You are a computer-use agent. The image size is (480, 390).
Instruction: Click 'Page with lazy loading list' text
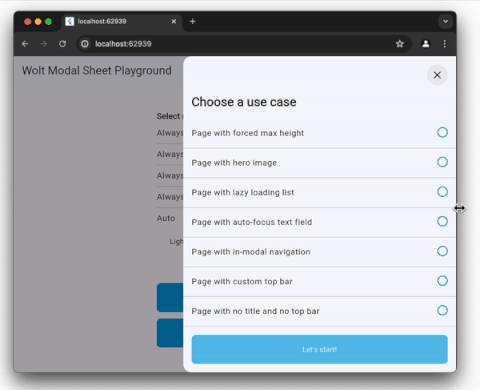click(x=243, y=192)
